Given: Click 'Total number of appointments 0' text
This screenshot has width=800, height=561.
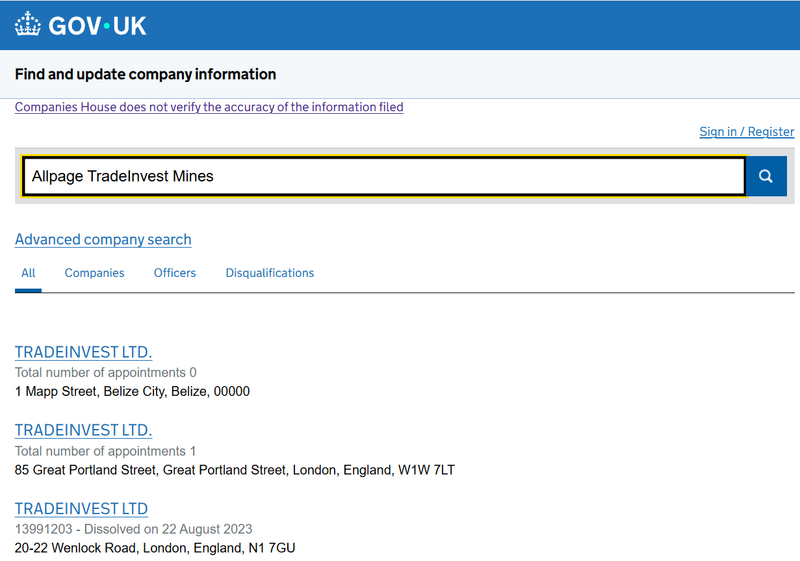Looking at the screenshot, I should pyautogui.click(x=106, y=373).
